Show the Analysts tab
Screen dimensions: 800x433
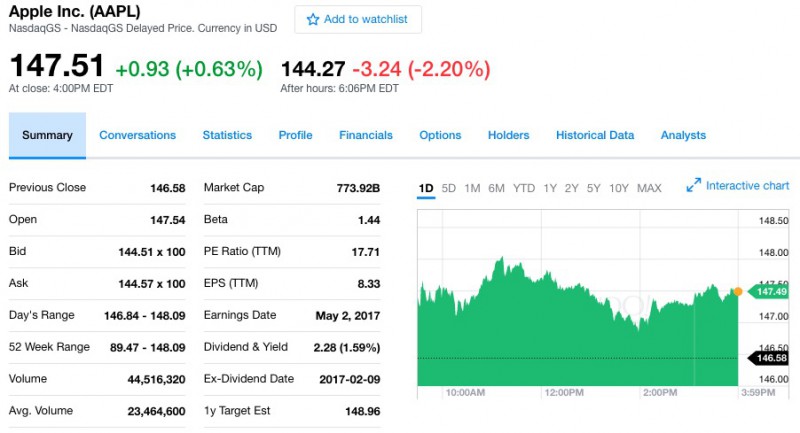(683, 136)
